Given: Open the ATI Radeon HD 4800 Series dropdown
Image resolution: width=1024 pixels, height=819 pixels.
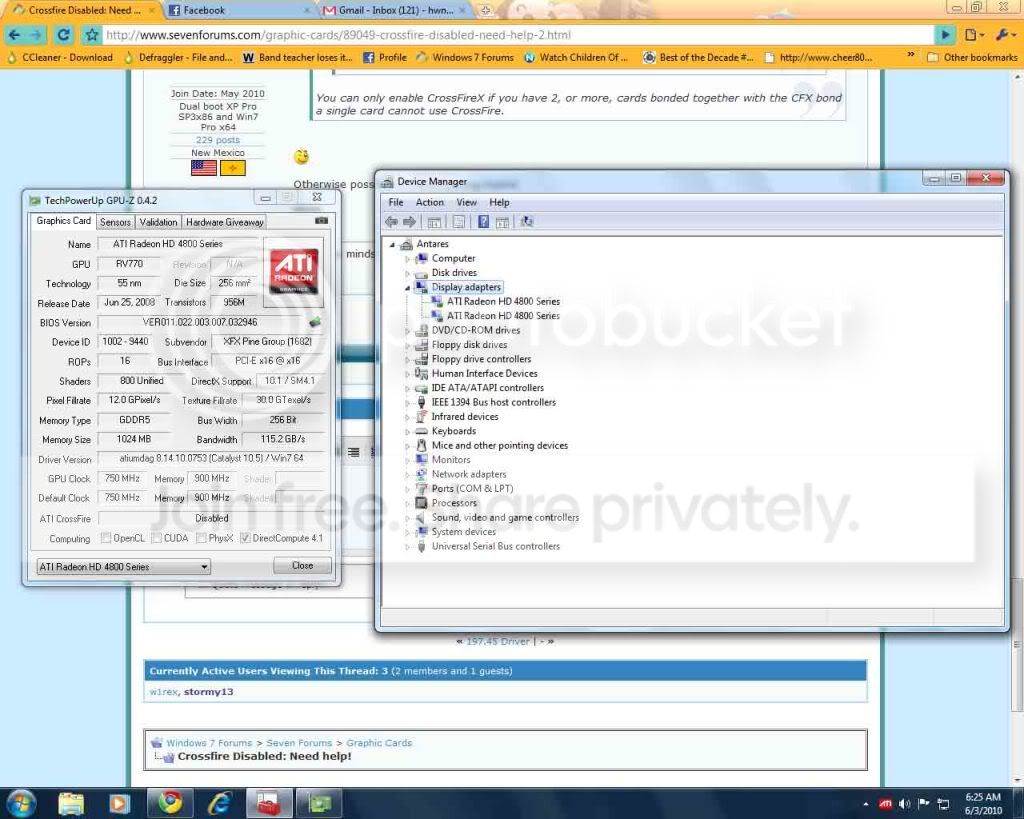Looking at the screenshot, I should click(x=123, y=567).
